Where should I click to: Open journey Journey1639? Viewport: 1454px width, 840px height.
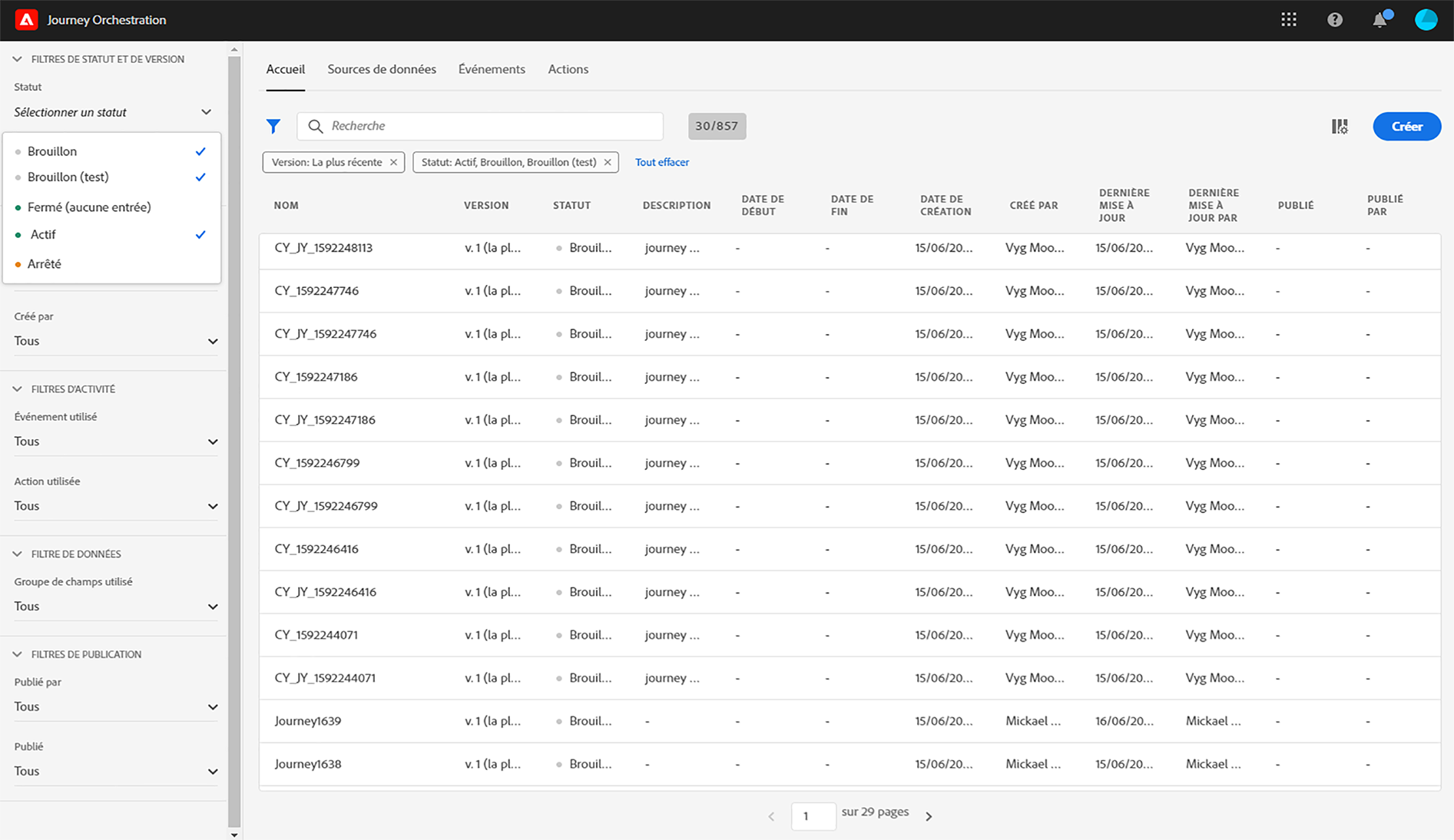[x=308, y=721]
